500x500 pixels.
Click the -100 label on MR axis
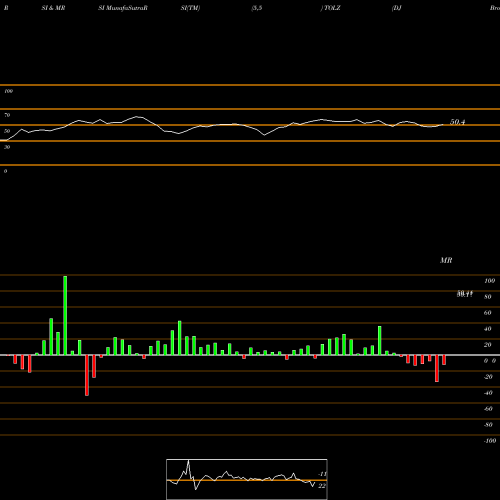click(490, 441)
